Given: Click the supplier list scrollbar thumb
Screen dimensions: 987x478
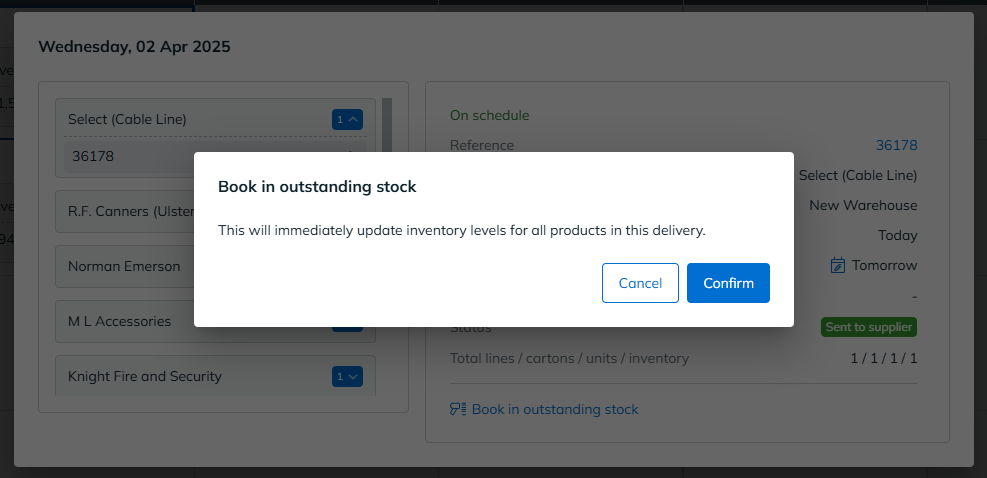Looking at the screenshot, I should pyautogui.click(x=386, y=126).
